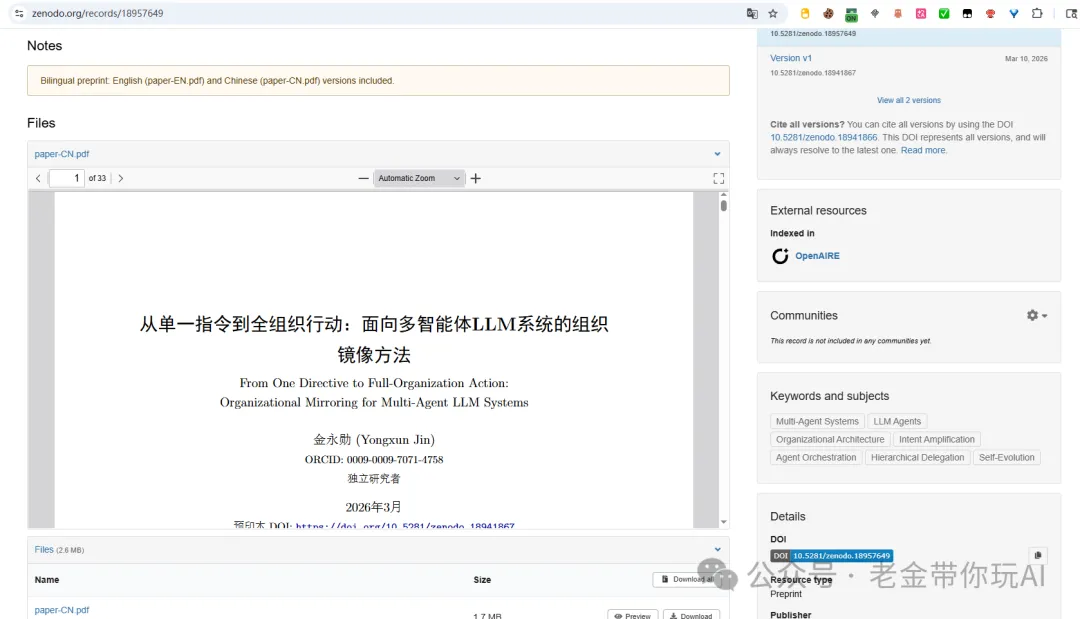This screenshot has height=619, width=1080.
Task: Click the browser address bar URL
Action: point(97,13)
